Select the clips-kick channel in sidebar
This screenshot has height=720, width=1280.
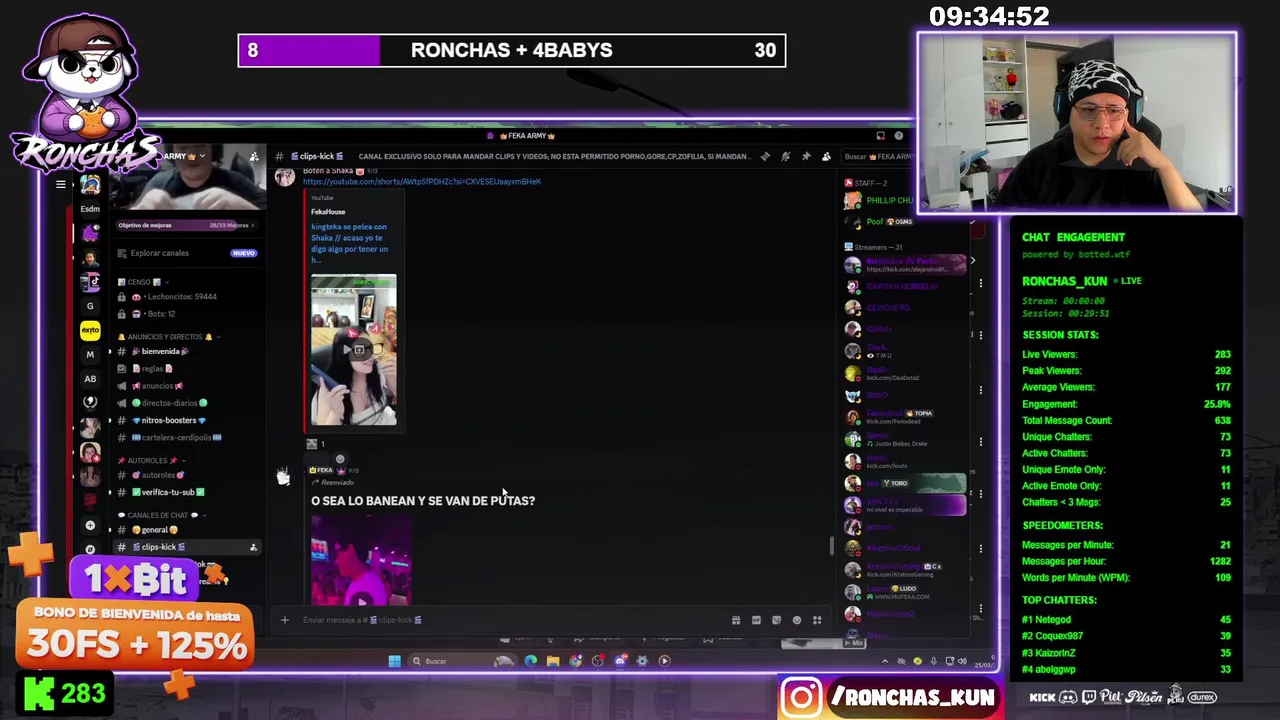(x=186, y=547)
